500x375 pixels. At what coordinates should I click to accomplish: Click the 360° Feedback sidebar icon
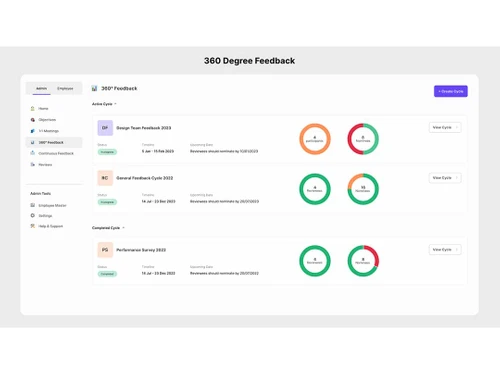click(x=33, y=142)
